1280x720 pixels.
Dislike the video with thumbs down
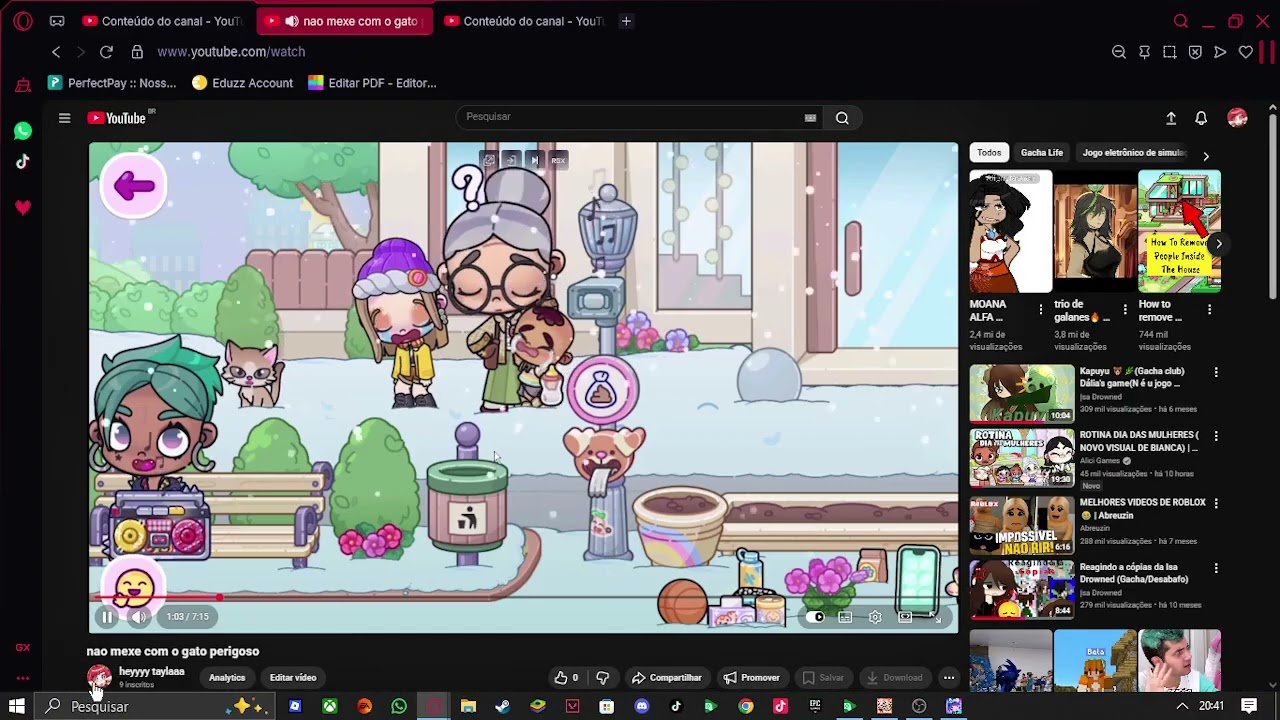[x=602, y=678]
